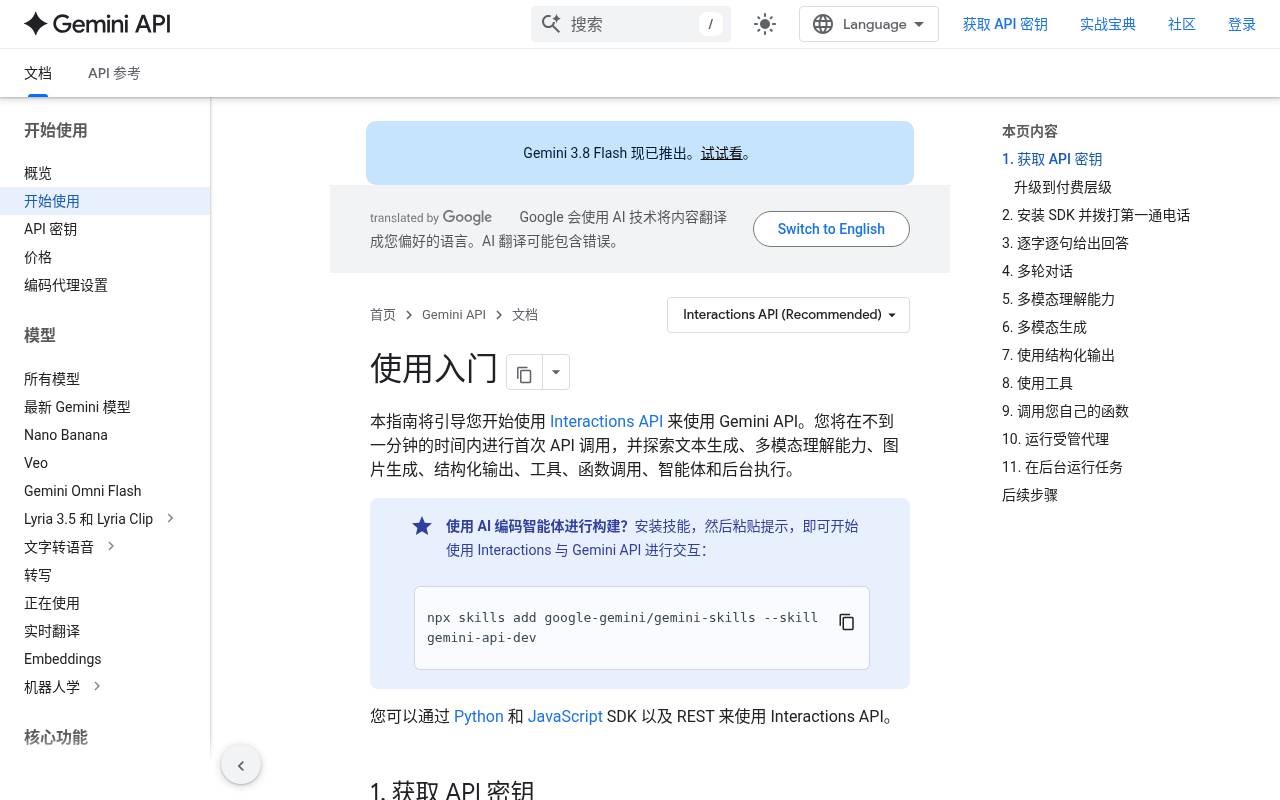The image size is (1280, 800).
Task: Switch to the 文档 tab
Action: coord(38,73)
